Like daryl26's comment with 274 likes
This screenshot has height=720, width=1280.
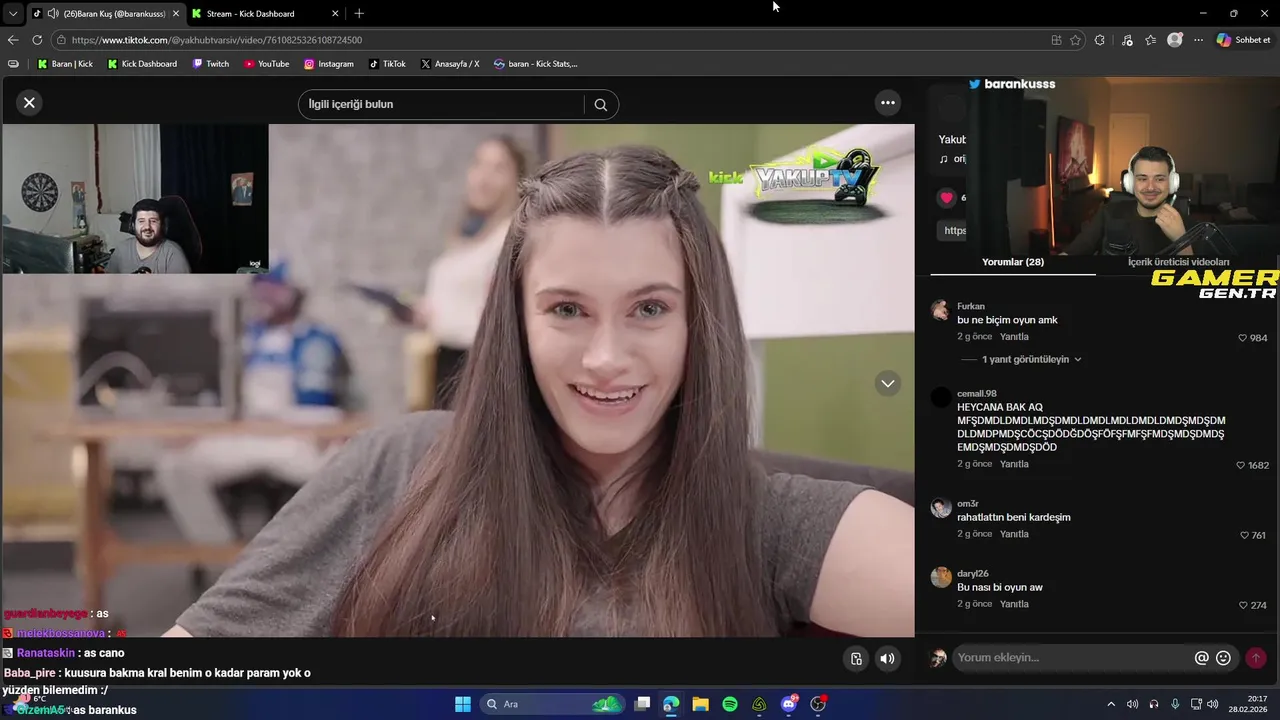[1243, 605]
